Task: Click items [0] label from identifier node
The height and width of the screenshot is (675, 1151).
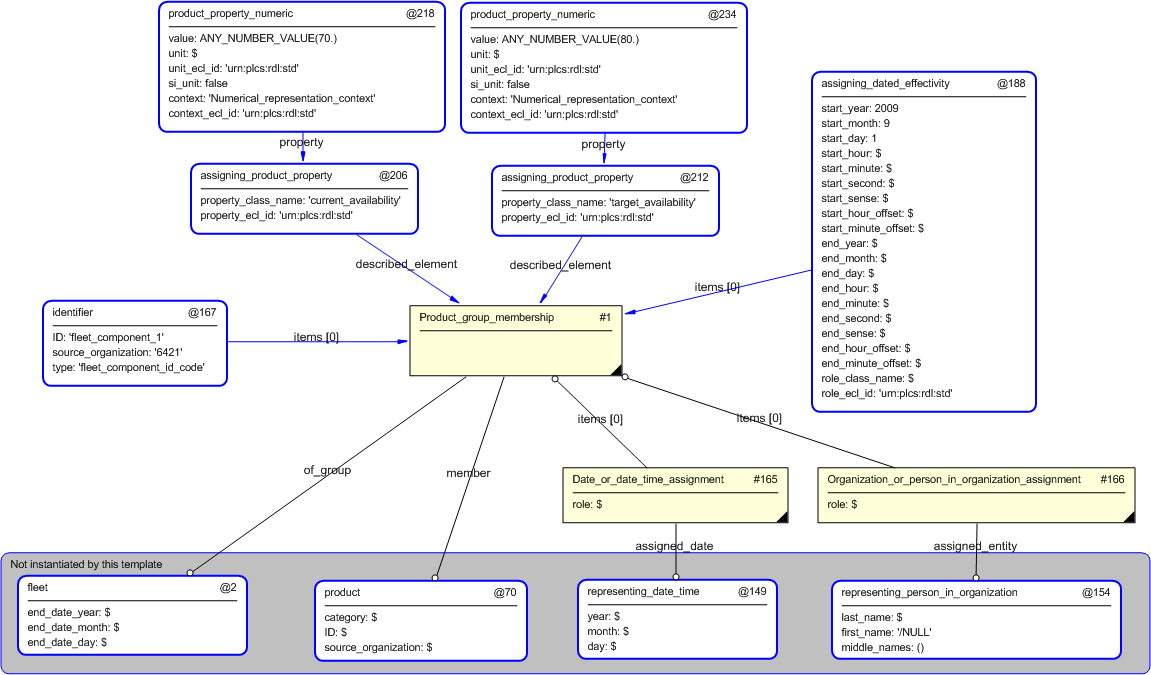Action: pos(316,338)
